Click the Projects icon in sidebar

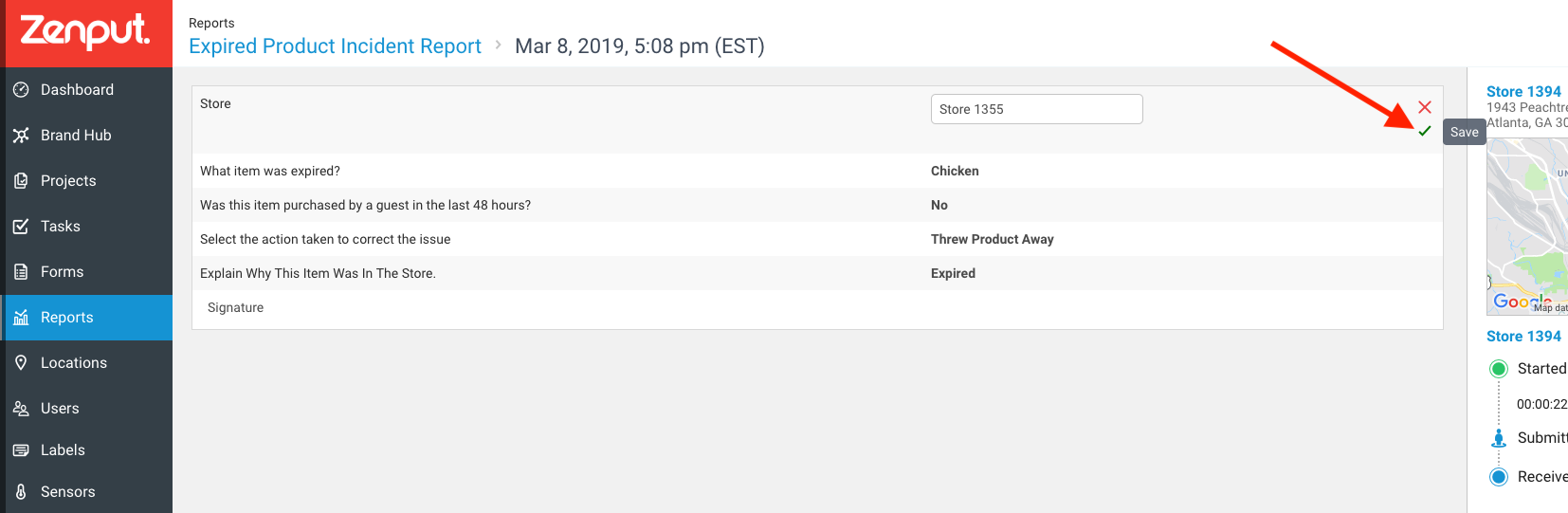coord(21,181)
